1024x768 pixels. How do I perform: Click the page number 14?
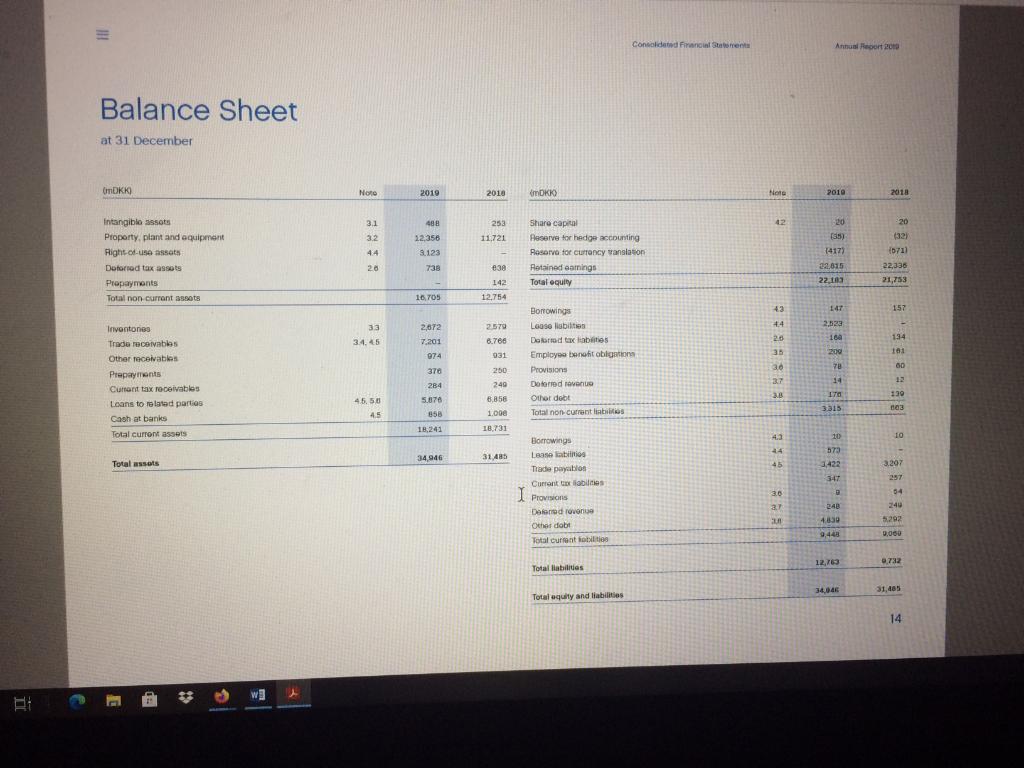pos(896,619)
